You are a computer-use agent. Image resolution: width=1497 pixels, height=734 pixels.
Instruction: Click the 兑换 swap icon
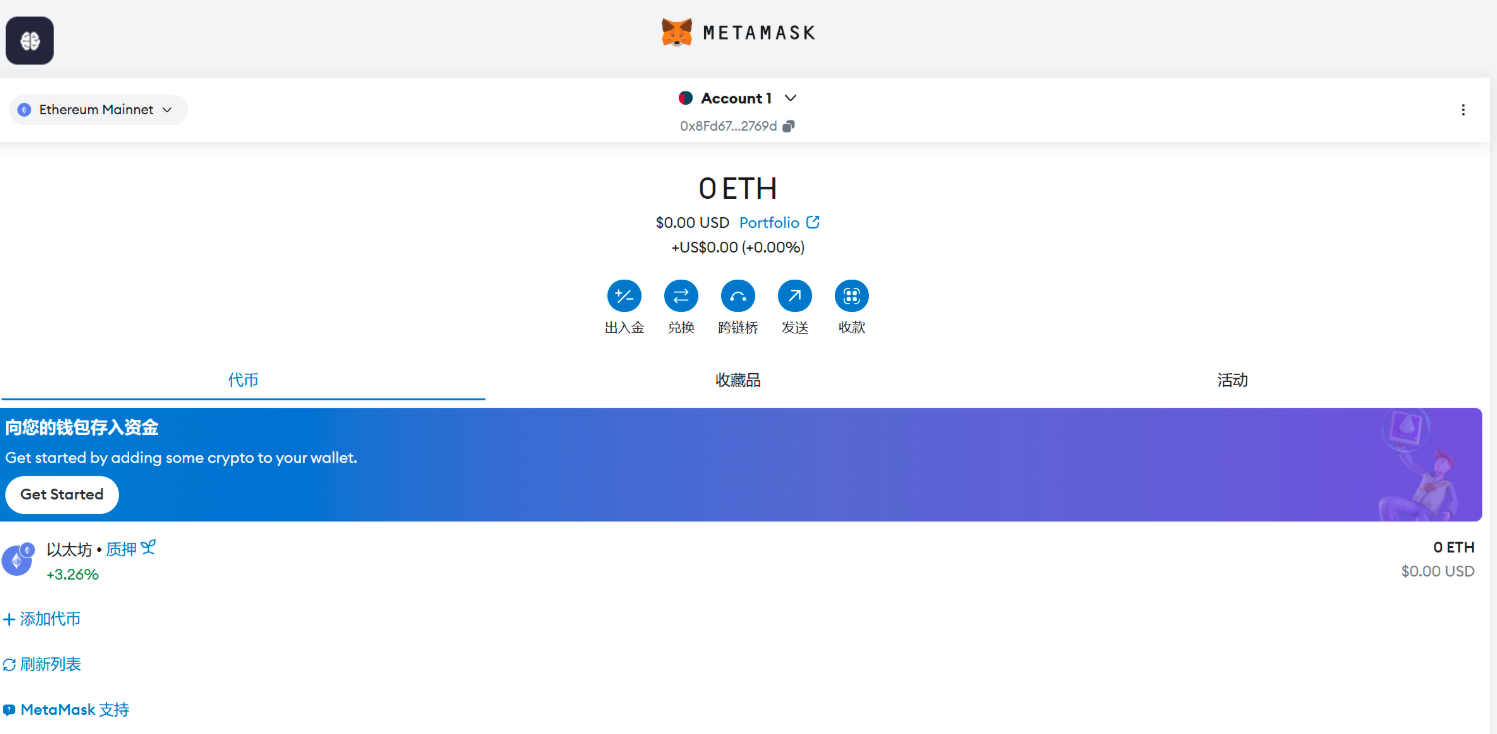click(681, 296)
